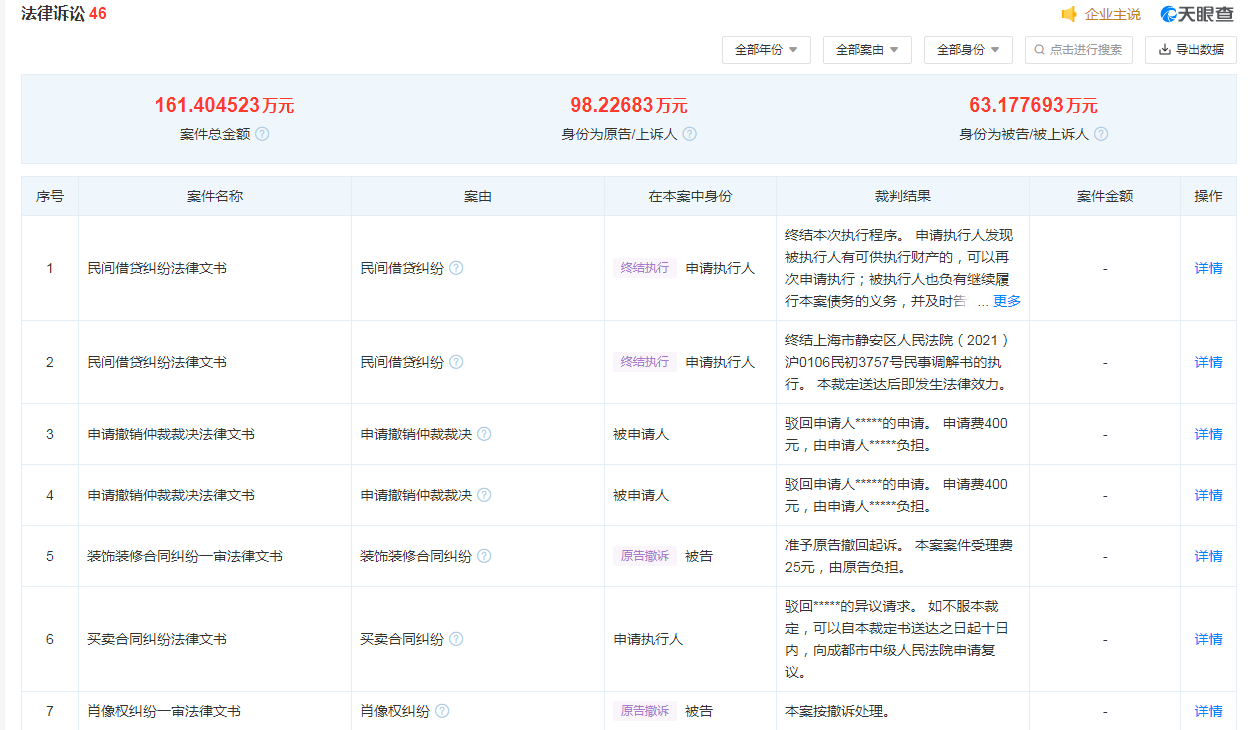Click 原告撤诉 tag in row 7
The width and height of the screenshot is (1252, 730).
pyautogui.click(x=645, y=711)
